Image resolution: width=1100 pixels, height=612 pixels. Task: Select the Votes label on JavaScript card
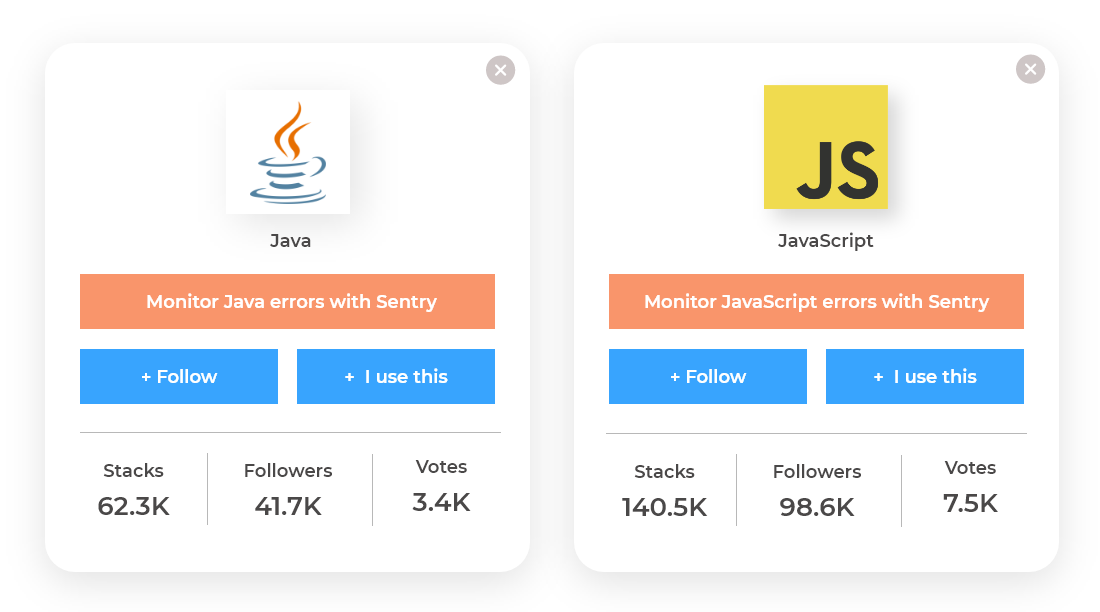click(x=970, y=467)
